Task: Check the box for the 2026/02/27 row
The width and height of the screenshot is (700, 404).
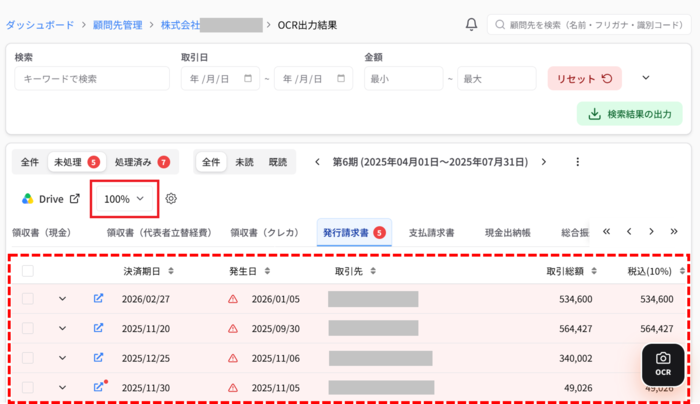Action: (x=28, y=299)
